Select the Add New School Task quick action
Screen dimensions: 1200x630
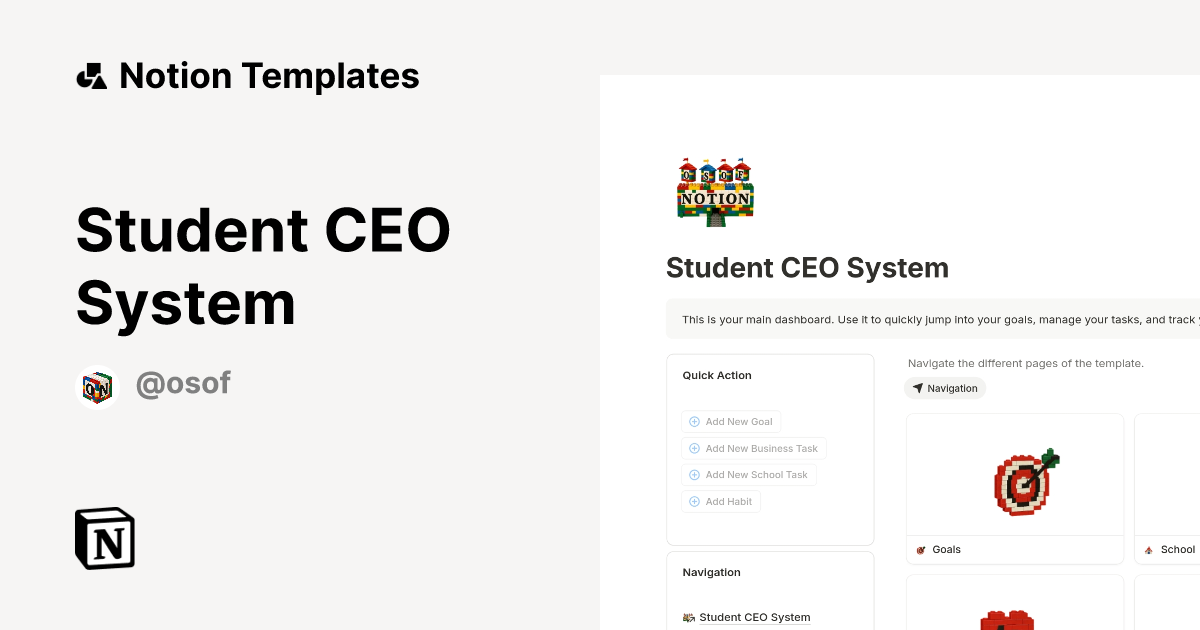(749, 474)
